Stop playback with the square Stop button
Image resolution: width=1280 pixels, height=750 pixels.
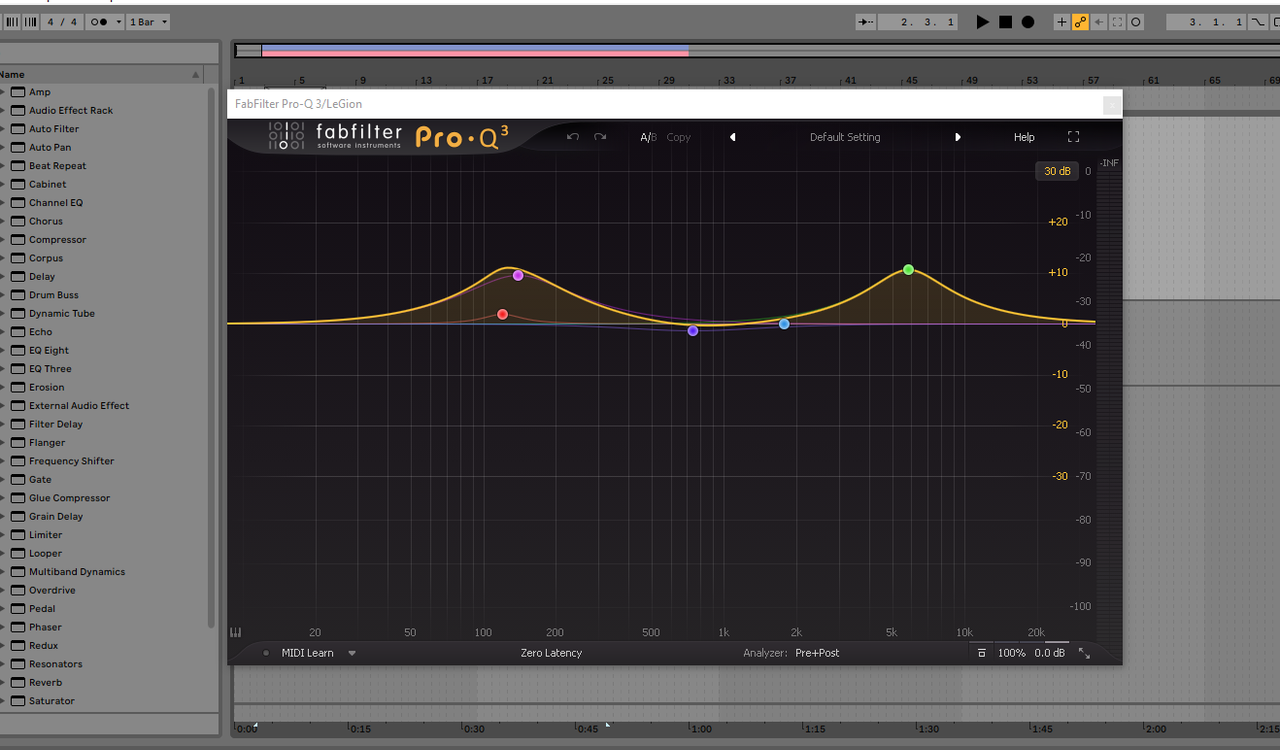coord(1005,22)
